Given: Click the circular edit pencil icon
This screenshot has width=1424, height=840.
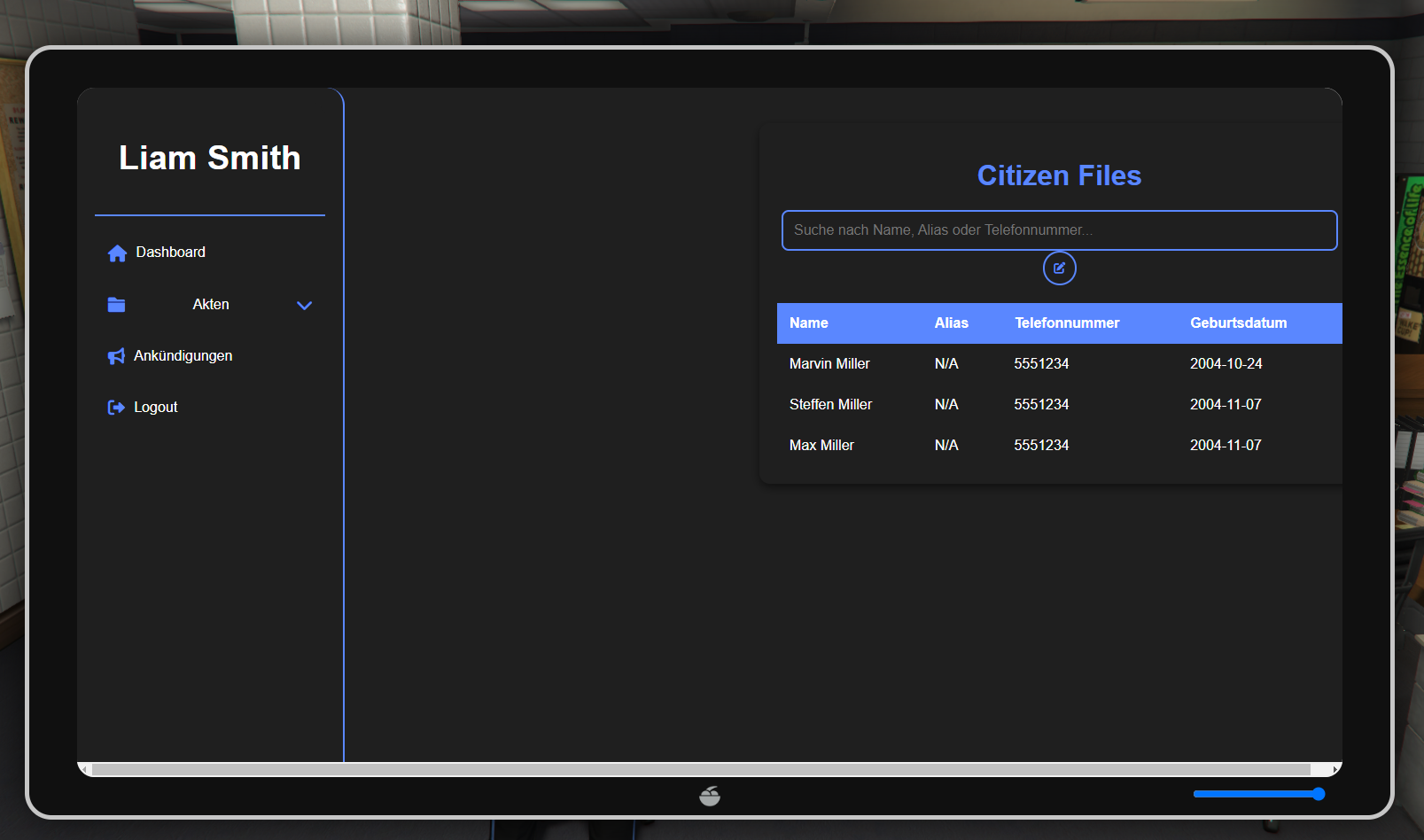Looking at the screenshot, I should point(1059,268).
